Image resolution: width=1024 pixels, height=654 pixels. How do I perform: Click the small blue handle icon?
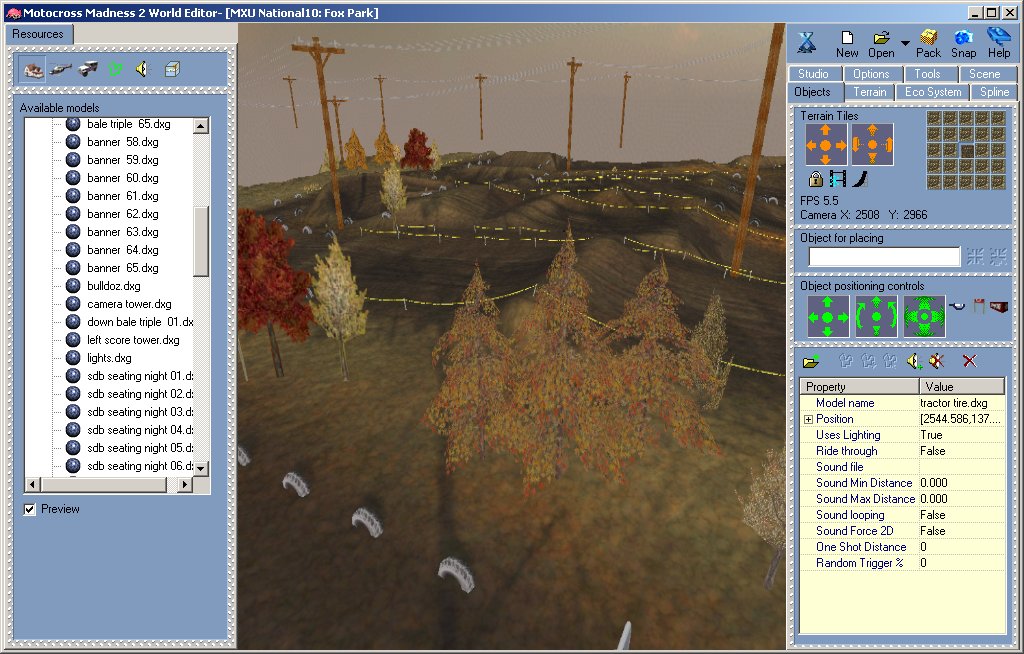[x=957, y=306]
